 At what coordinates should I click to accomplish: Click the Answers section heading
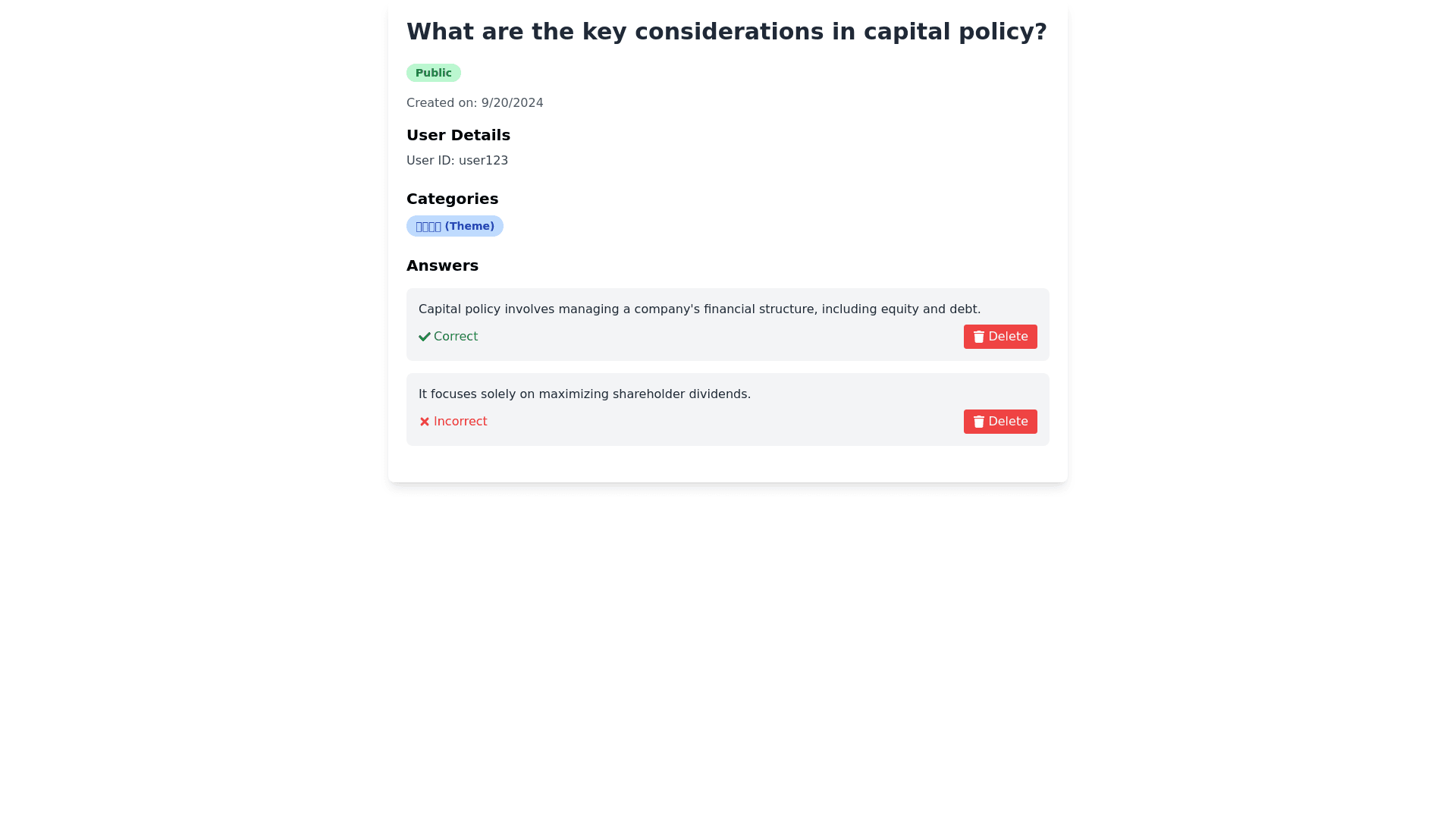pyautogui.click(x=442, y=265)
